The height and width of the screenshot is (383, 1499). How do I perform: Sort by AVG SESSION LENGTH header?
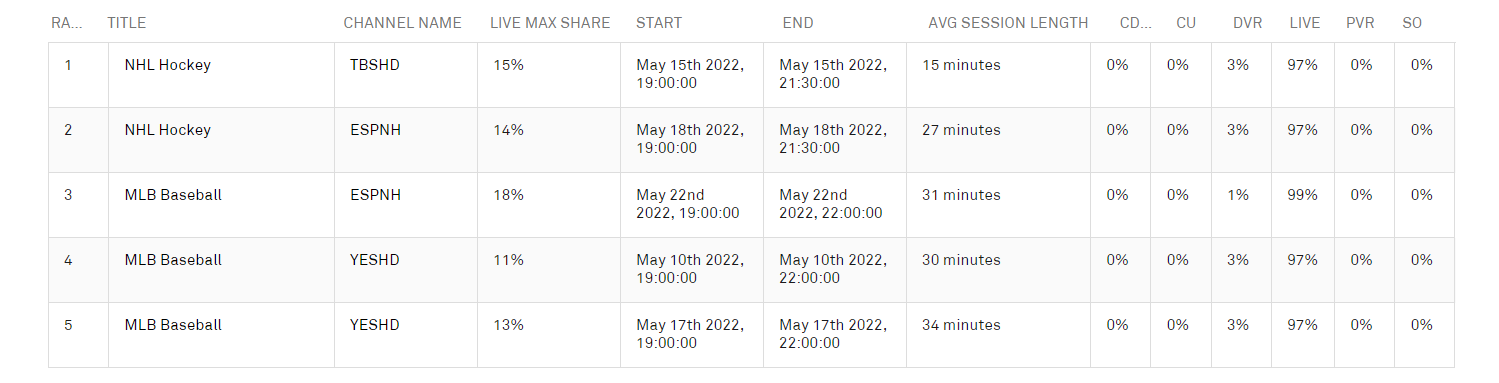[1008, 23]
